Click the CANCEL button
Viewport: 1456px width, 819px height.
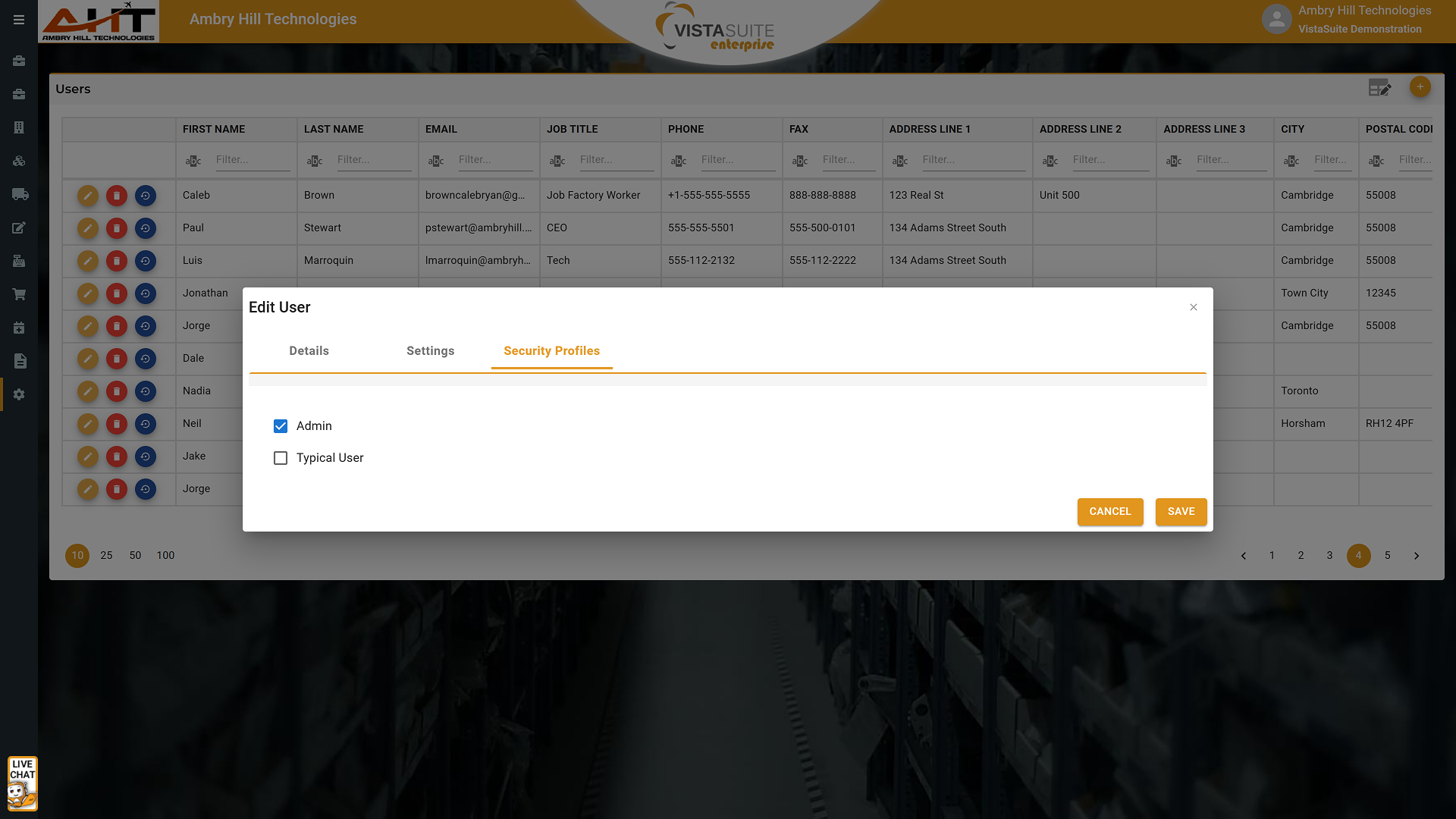pyautogui.click(x=1109, y=512)
